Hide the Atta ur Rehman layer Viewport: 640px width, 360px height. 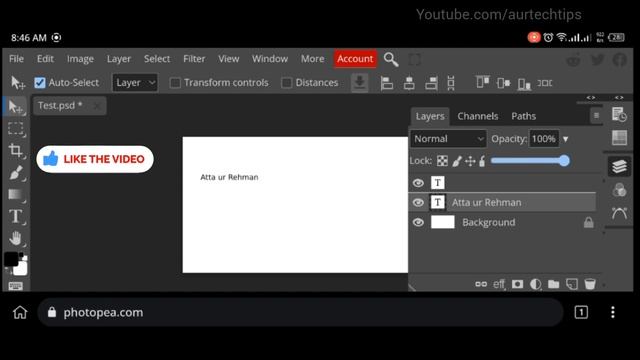click(418, 202)
